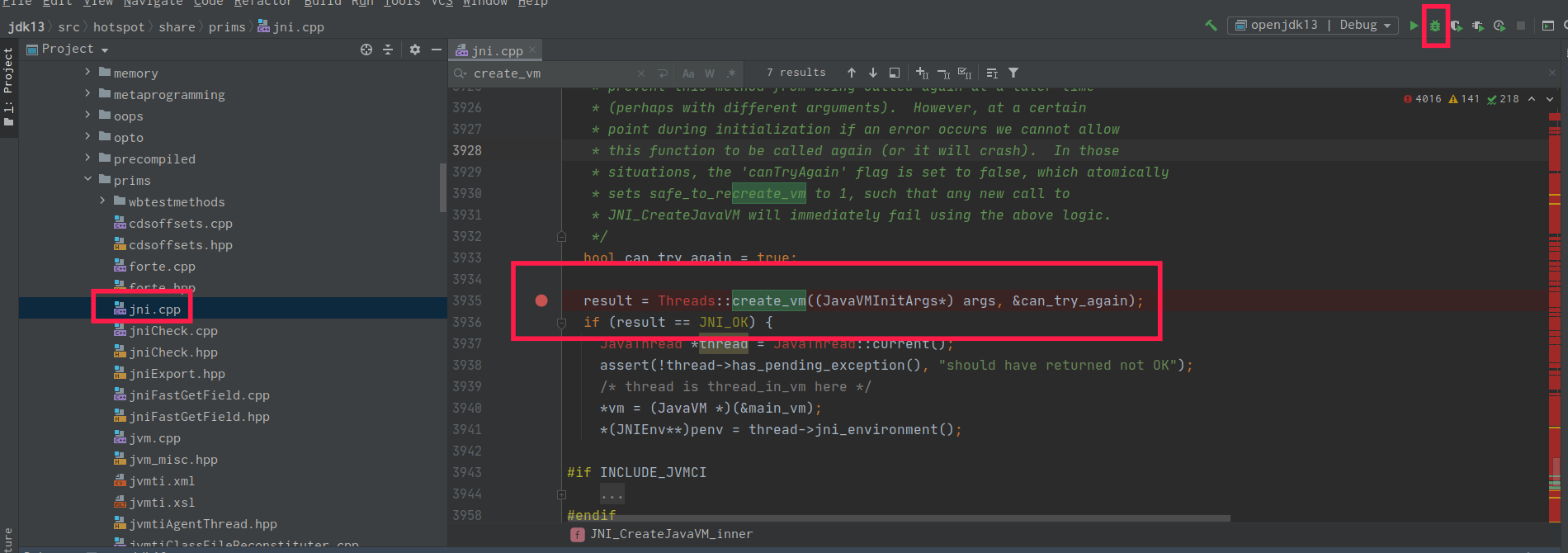This screenshot has width=1568, height=553.
Task: Start debugging with the bug icon
Action: pyautogui.click(x=1435, y=26)
